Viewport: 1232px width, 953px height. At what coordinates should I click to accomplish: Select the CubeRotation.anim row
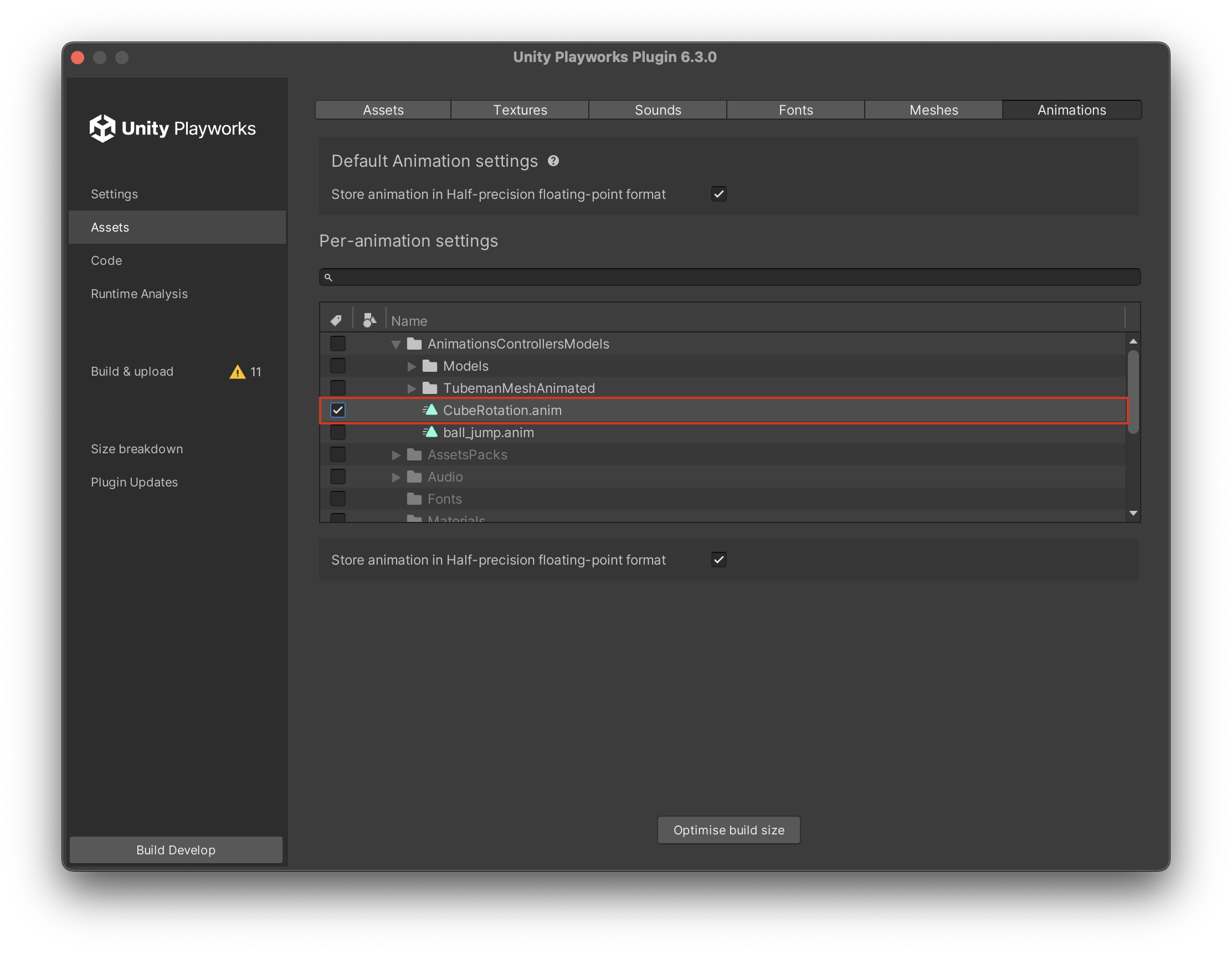pyautogui.click(x=723, y=410)
